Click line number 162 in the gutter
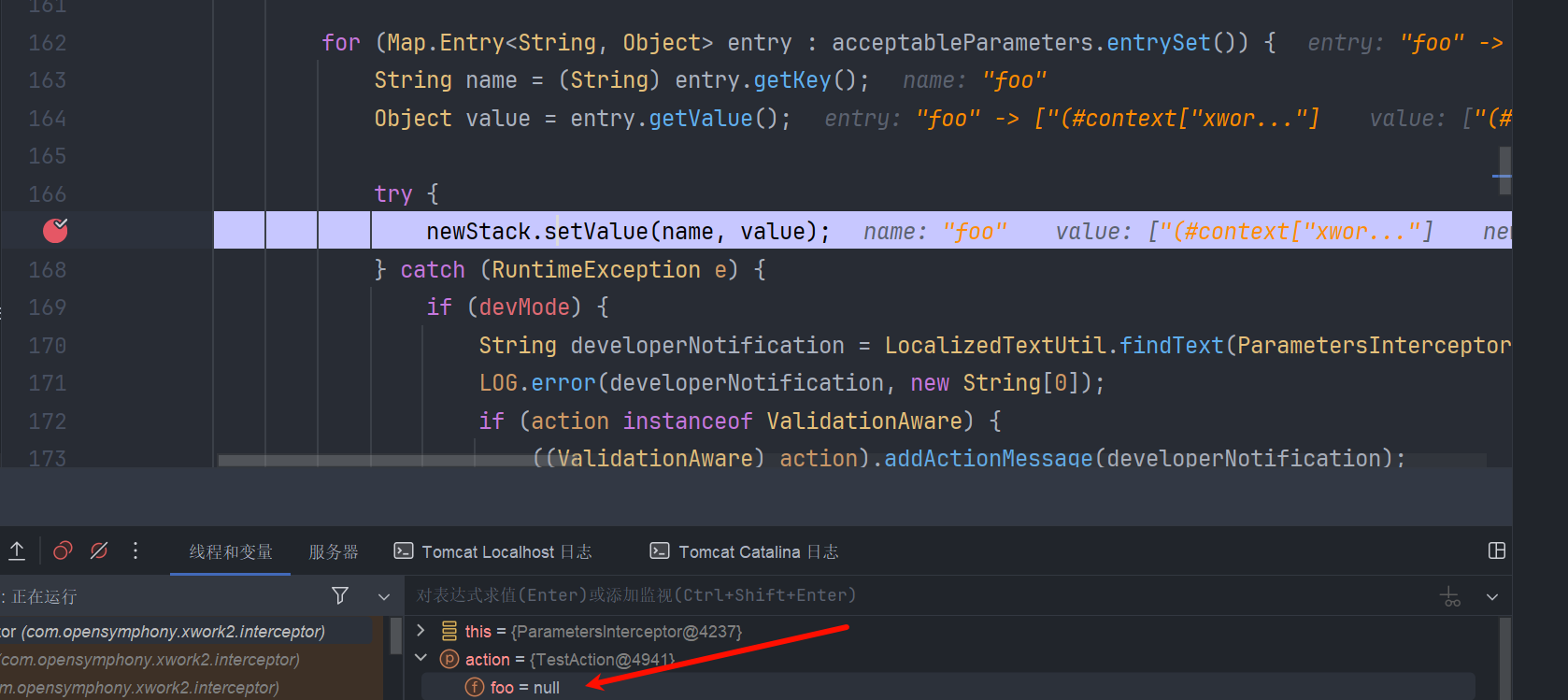Viewport: 1568px width, 700px height. 47,43
